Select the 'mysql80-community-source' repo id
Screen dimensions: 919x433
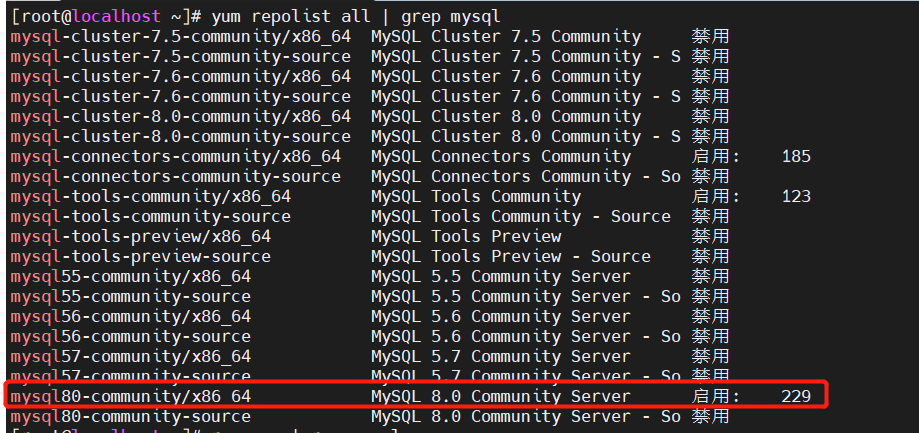click(x=131, y=417)
